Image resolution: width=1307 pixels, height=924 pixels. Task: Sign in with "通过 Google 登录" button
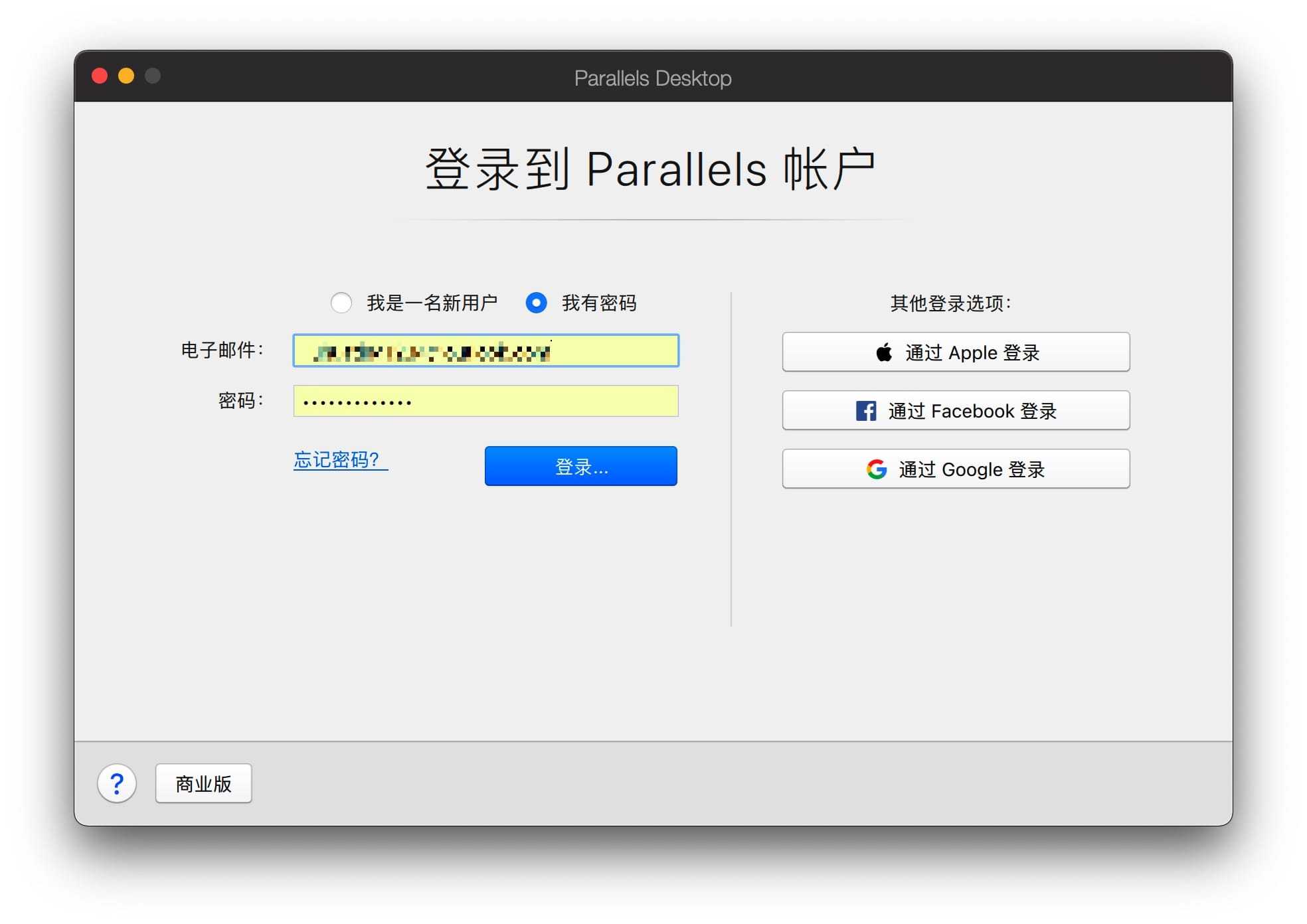coord(956,469)
